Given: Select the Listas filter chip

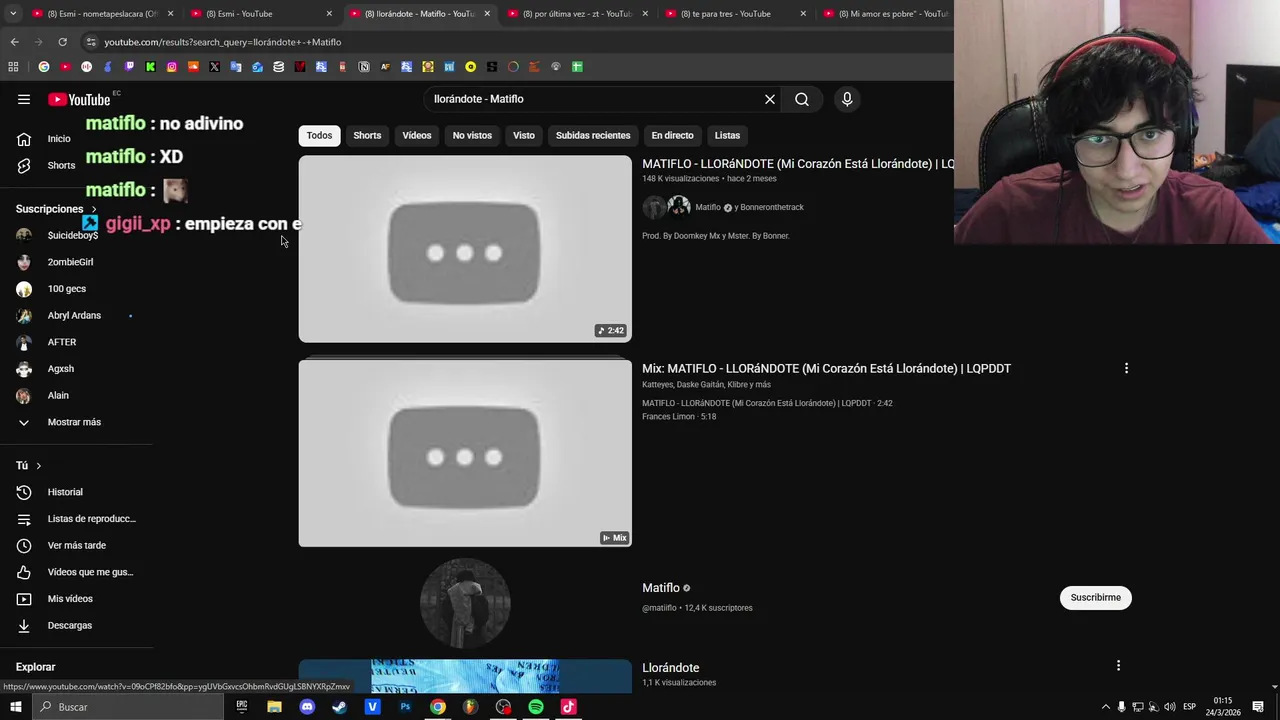Looking at the screenshot, I should (727, 135).
